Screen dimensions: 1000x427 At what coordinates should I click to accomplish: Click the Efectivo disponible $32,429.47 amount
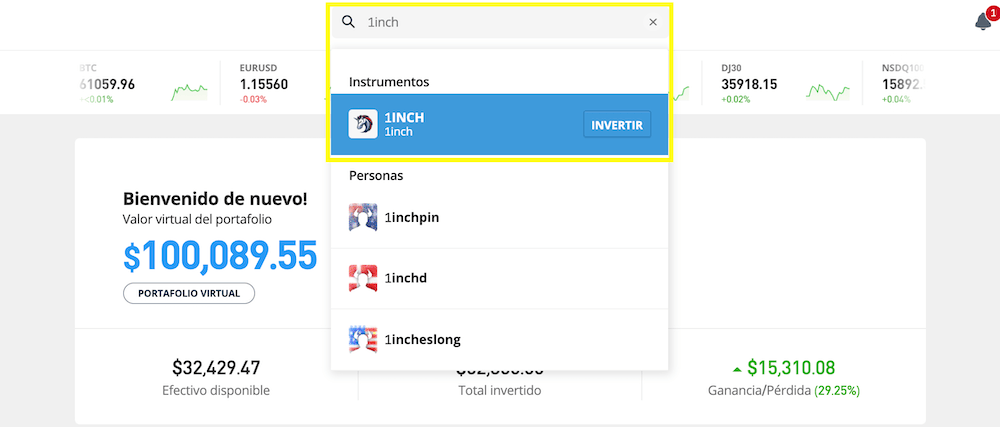tap(216, 368)
